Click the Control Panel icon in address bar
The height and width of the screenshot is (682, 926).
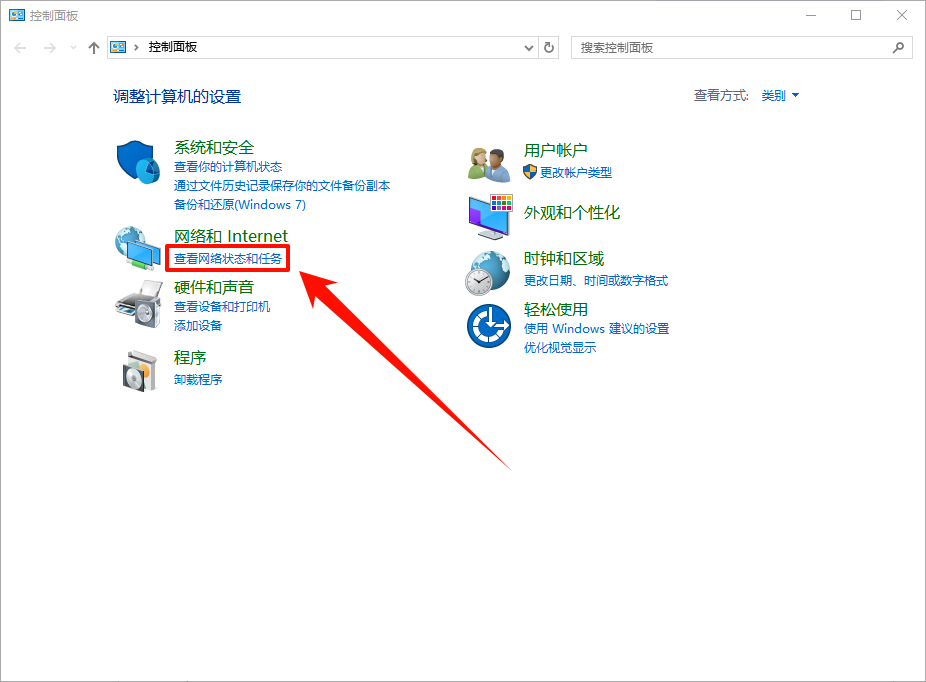(118, 47)
